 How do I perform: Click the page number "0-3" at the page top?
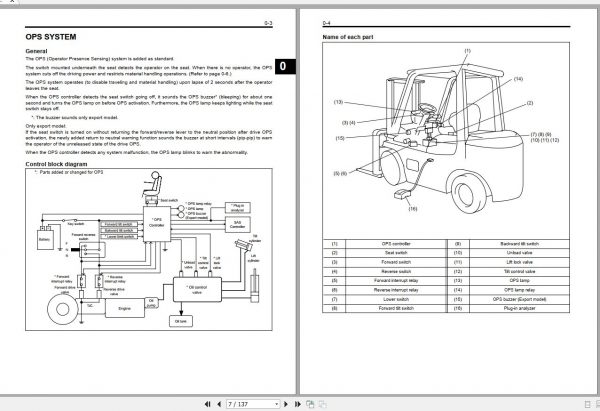coord(268,23)
